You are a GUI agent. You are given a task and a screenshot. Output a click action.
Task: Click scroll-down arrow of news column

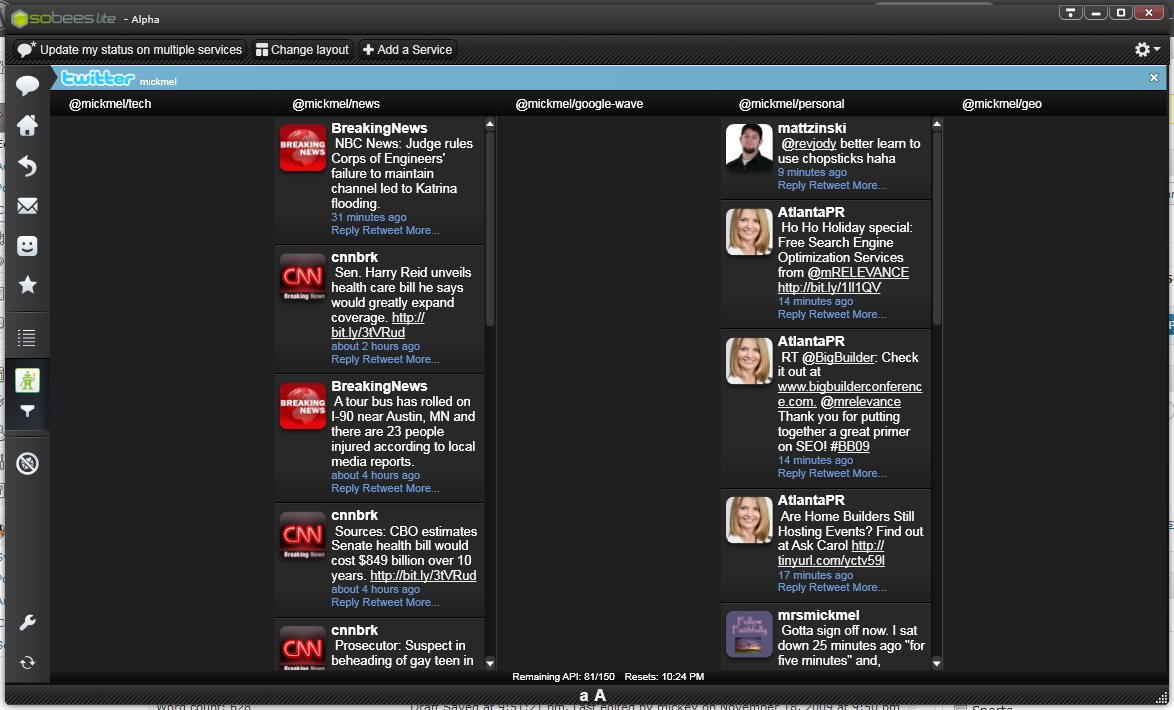coord(490,663)
